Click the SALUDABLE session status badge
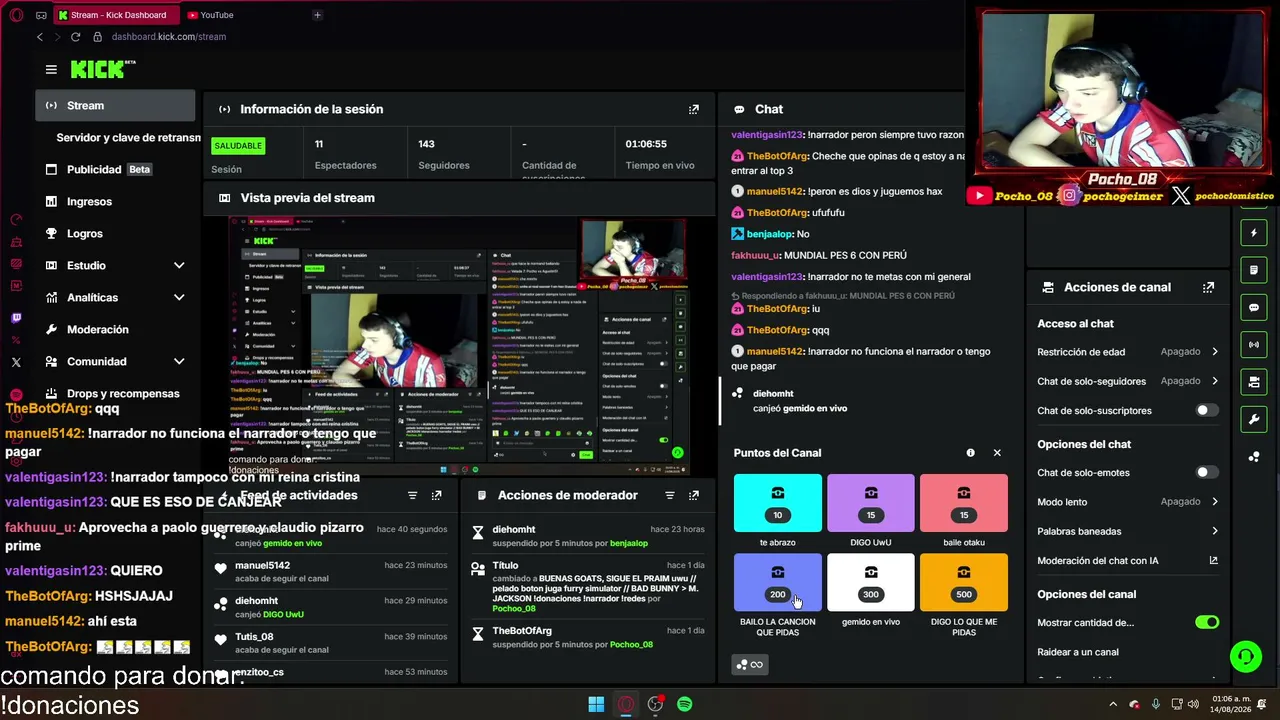The height and width of the screenshot is (720, 1280). pos(238,146)
